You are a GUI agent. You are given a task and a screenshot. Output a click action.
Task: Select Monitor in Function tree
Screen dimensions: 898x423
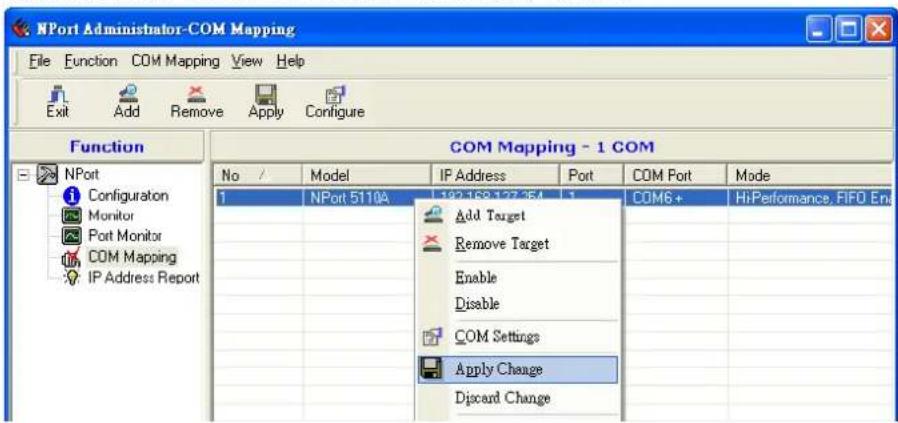111,216
